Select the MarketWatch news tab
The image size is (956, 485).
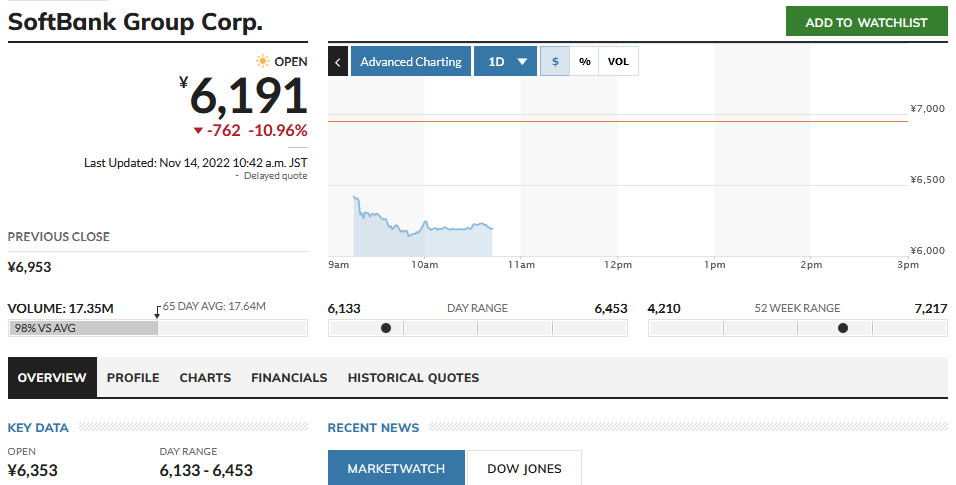[x=396, y=468]
